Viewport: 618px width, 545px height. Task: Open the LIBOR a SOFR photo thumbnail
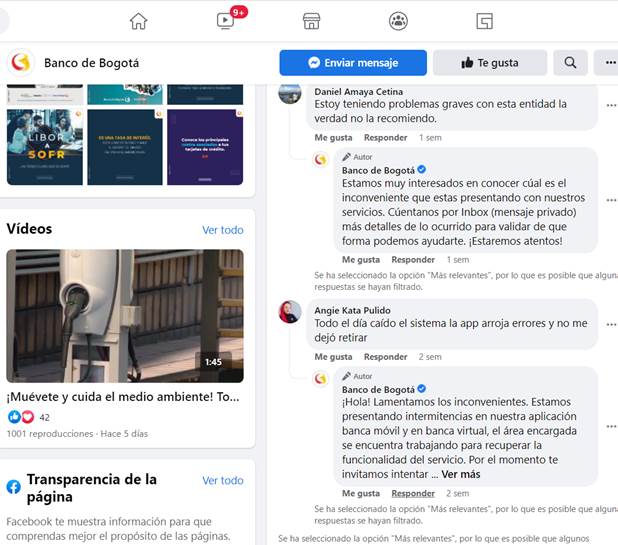click(45, 147)
